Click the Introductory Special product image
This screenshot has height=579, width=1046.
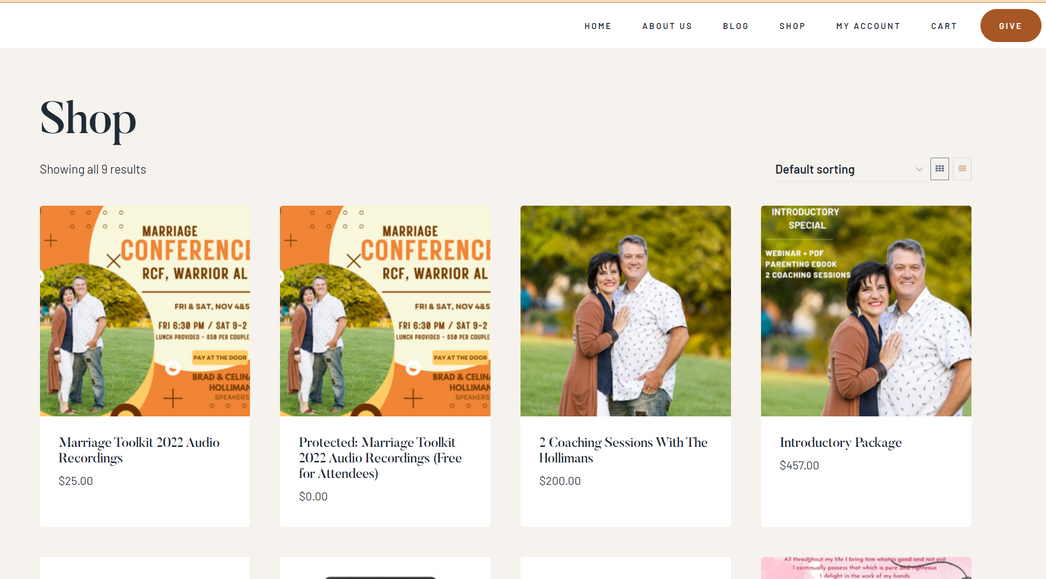point(866,311)
